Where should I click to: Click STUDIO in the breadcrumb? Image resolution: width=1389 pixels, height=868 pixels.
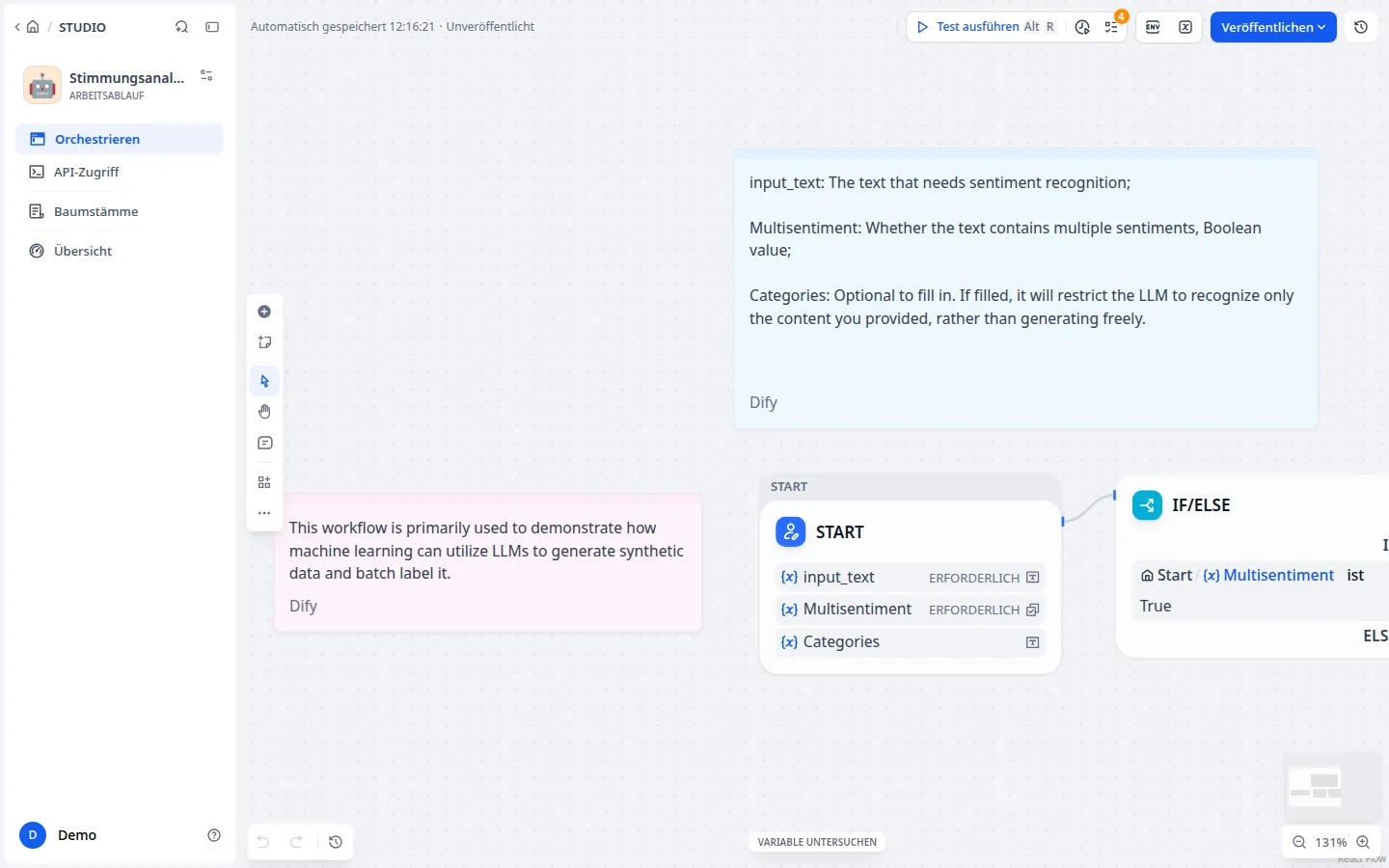82,27
